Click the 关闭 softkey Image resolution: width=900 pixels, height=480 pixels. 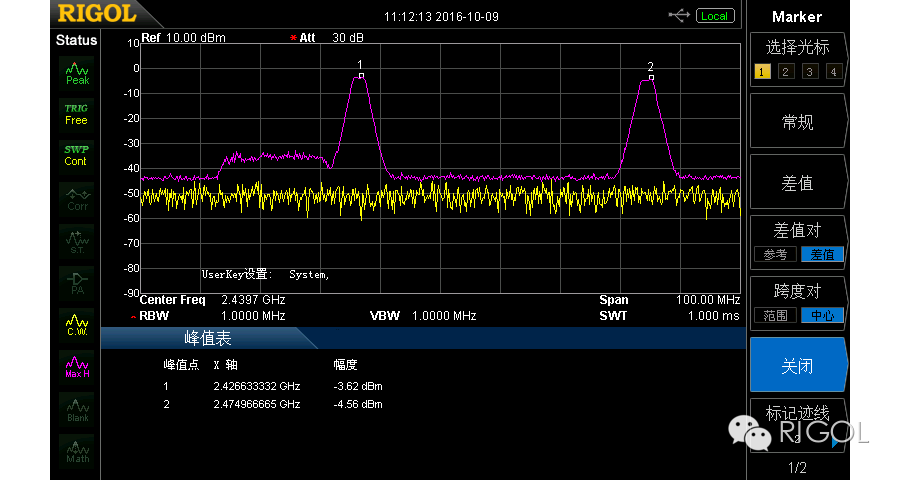797,365
